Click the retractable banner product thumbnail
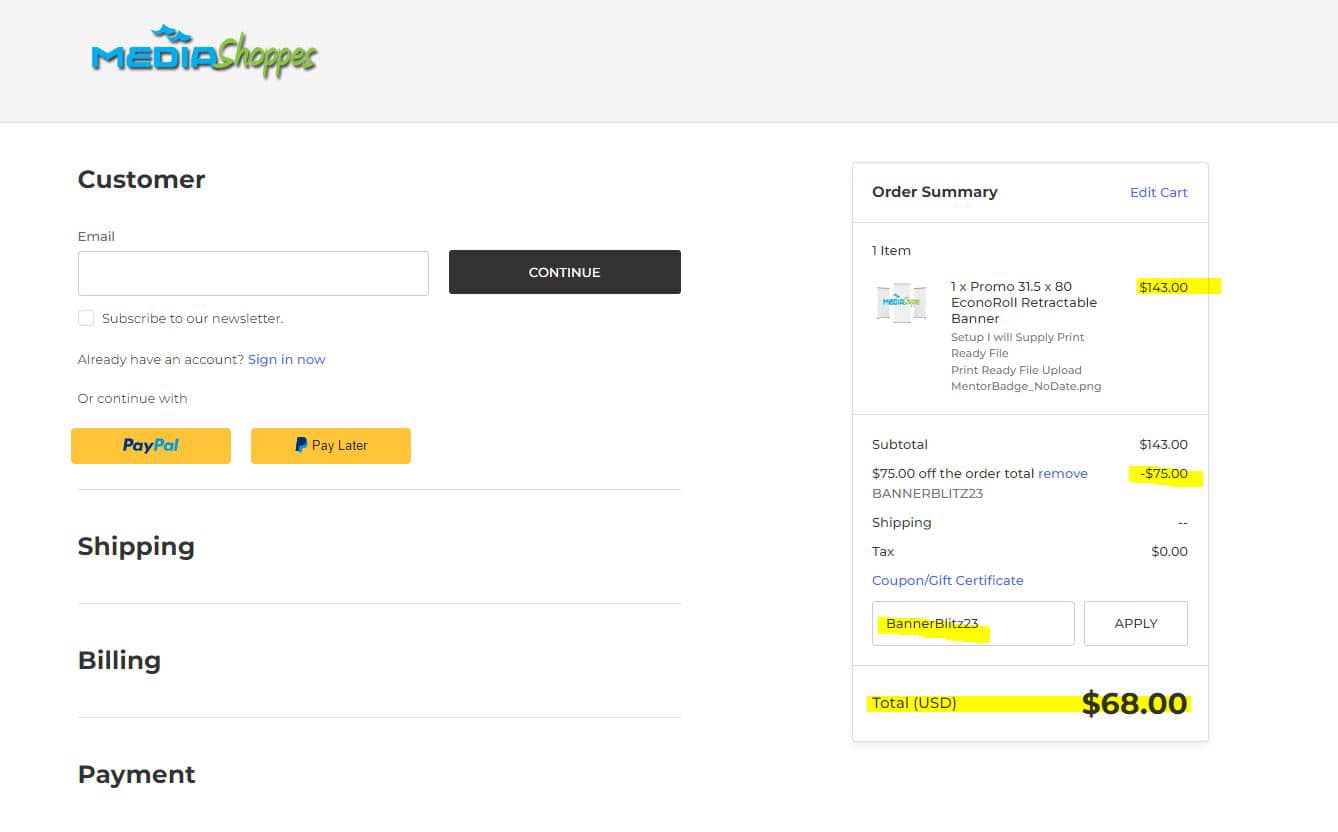Image resolution: width=1338 pixels, height=832 pixels. (x=901, y=302)
